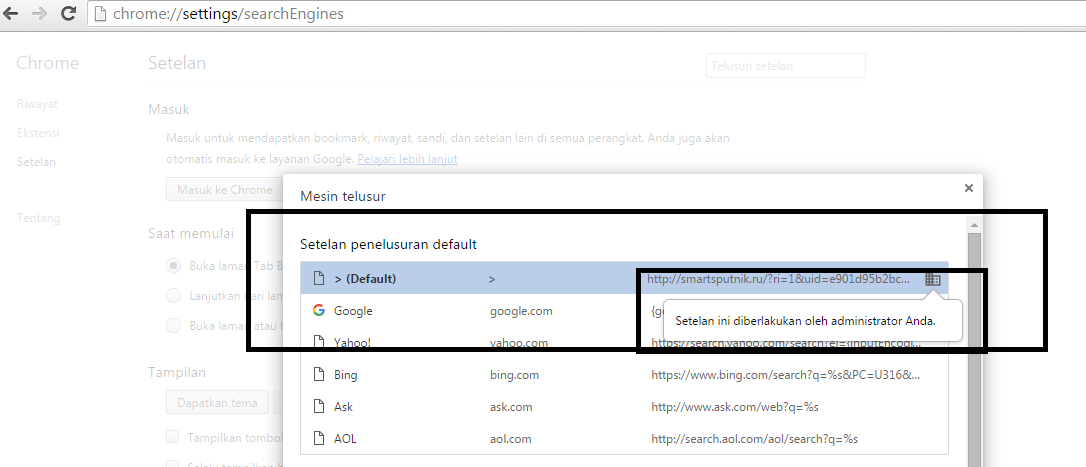Click the smartsputnik.ru URL on the Default row

click(x=778, y=279)
